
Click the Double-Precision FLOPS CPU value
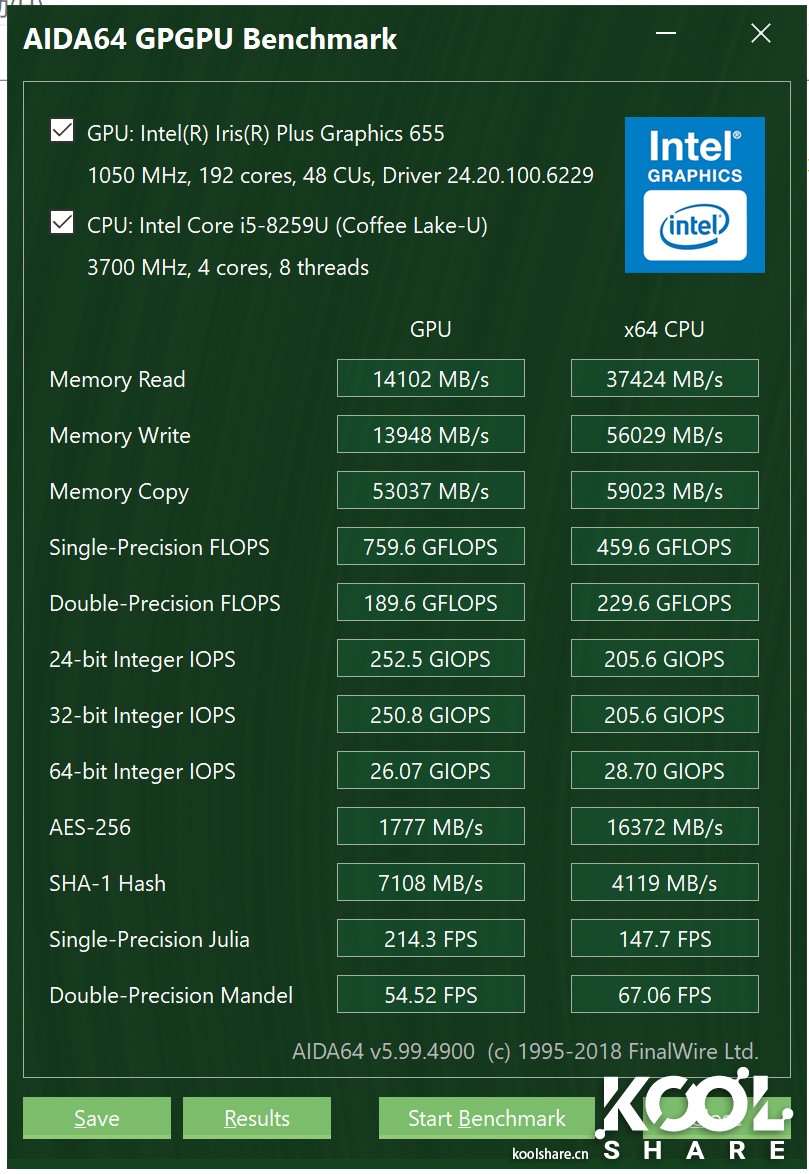click(x=664, y=602)
